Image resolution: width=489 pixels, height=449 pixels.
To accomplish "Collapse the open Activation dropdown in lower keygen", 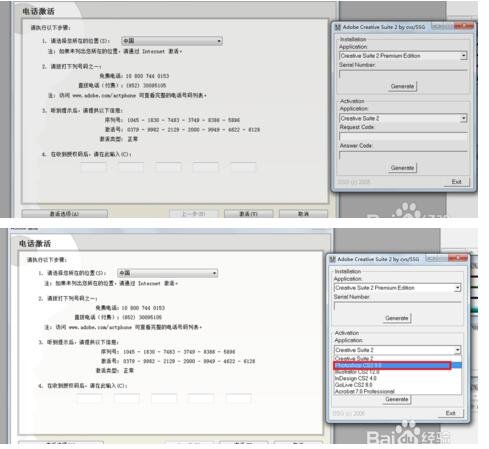I will (x=458, y=350).
